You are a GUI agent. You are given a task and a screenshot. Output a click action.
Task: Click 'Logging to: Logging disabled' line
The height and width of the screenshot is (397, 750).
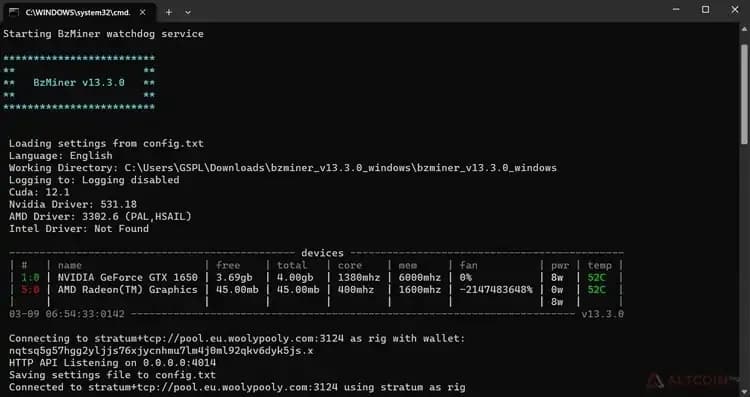point(94,180)
